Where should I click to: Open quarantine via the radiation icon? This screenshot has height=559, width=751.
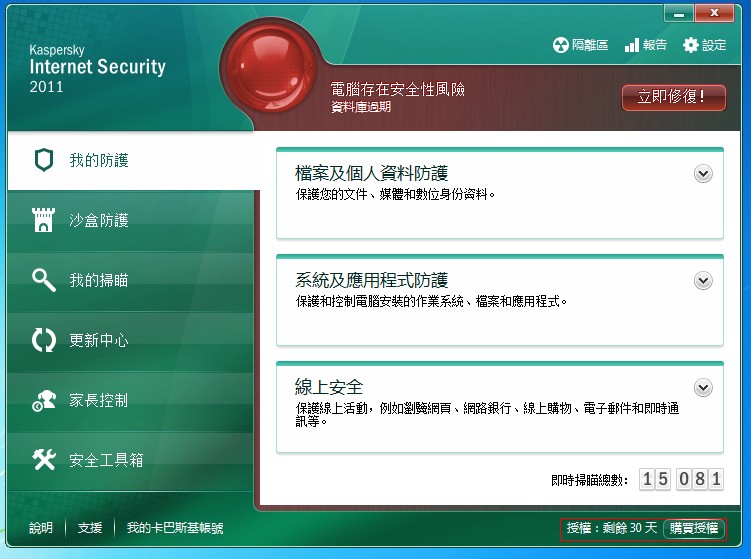pos(560,45)
